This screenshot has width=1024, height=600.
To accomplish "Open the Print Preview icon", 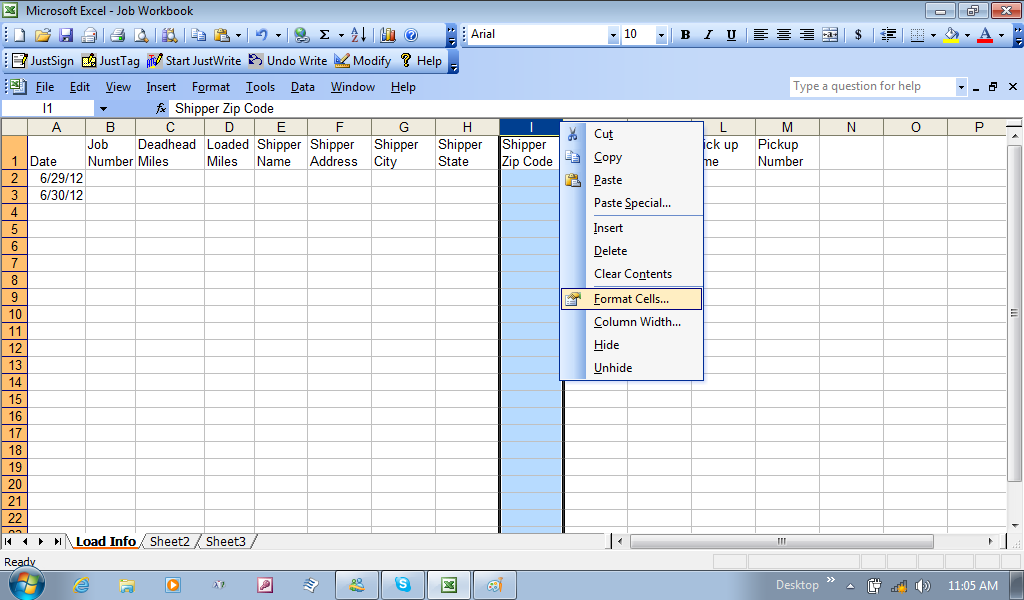I will (x=141, y=35).
